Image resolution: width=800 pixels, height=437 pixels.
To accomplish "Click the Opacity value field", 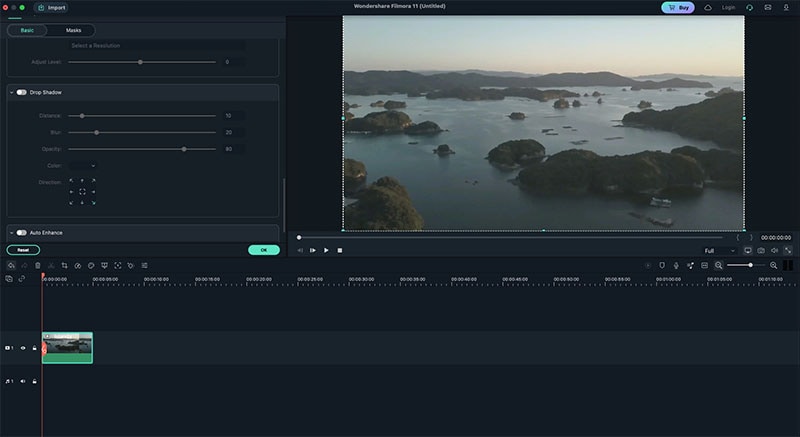I will 232,149.
